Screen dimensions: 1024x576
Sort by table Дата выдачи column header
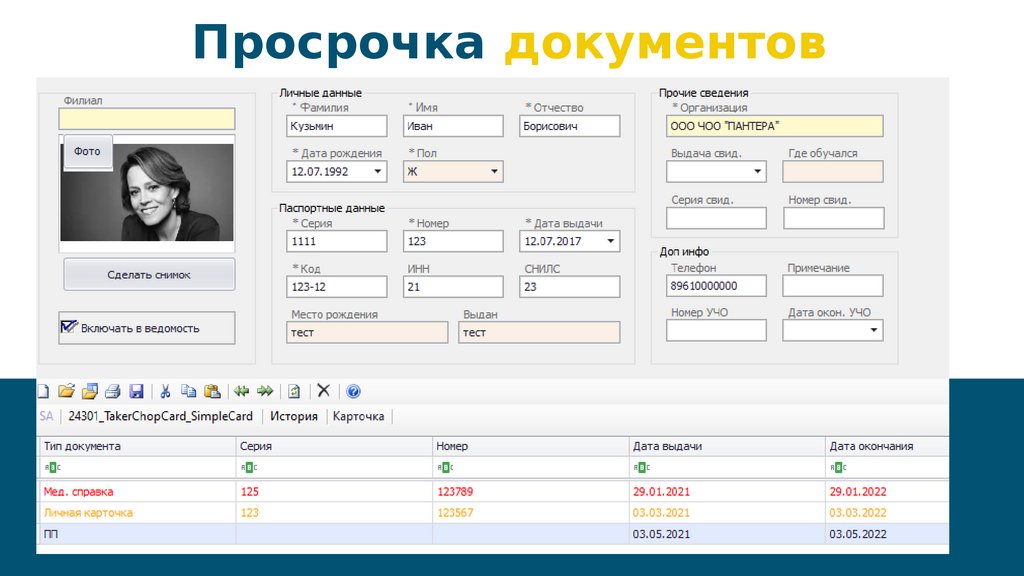point(727,446)
